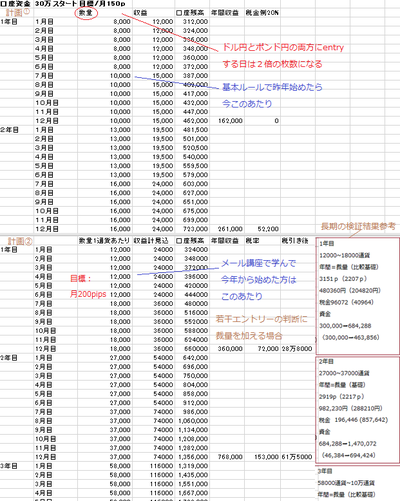The width and height of the screenshot is (400, 501).
Task: Click after-tax cell 61万5000
Action: point(297,457)
